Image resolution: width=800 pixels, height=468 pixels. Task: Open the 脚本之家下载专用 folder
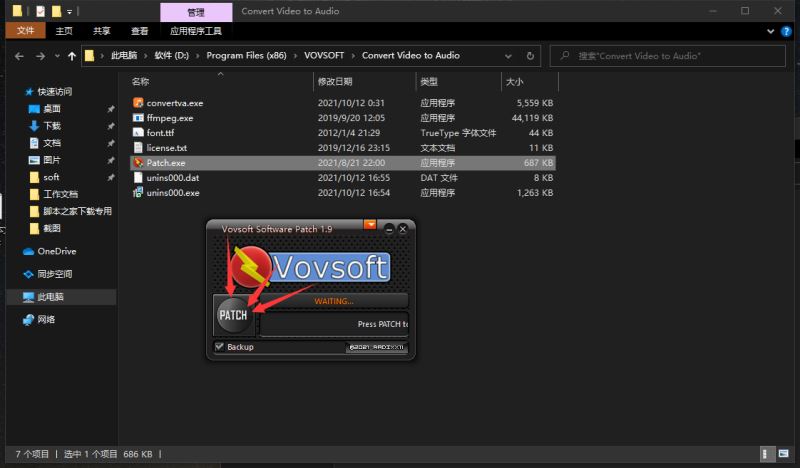click(x=77, y=211)
